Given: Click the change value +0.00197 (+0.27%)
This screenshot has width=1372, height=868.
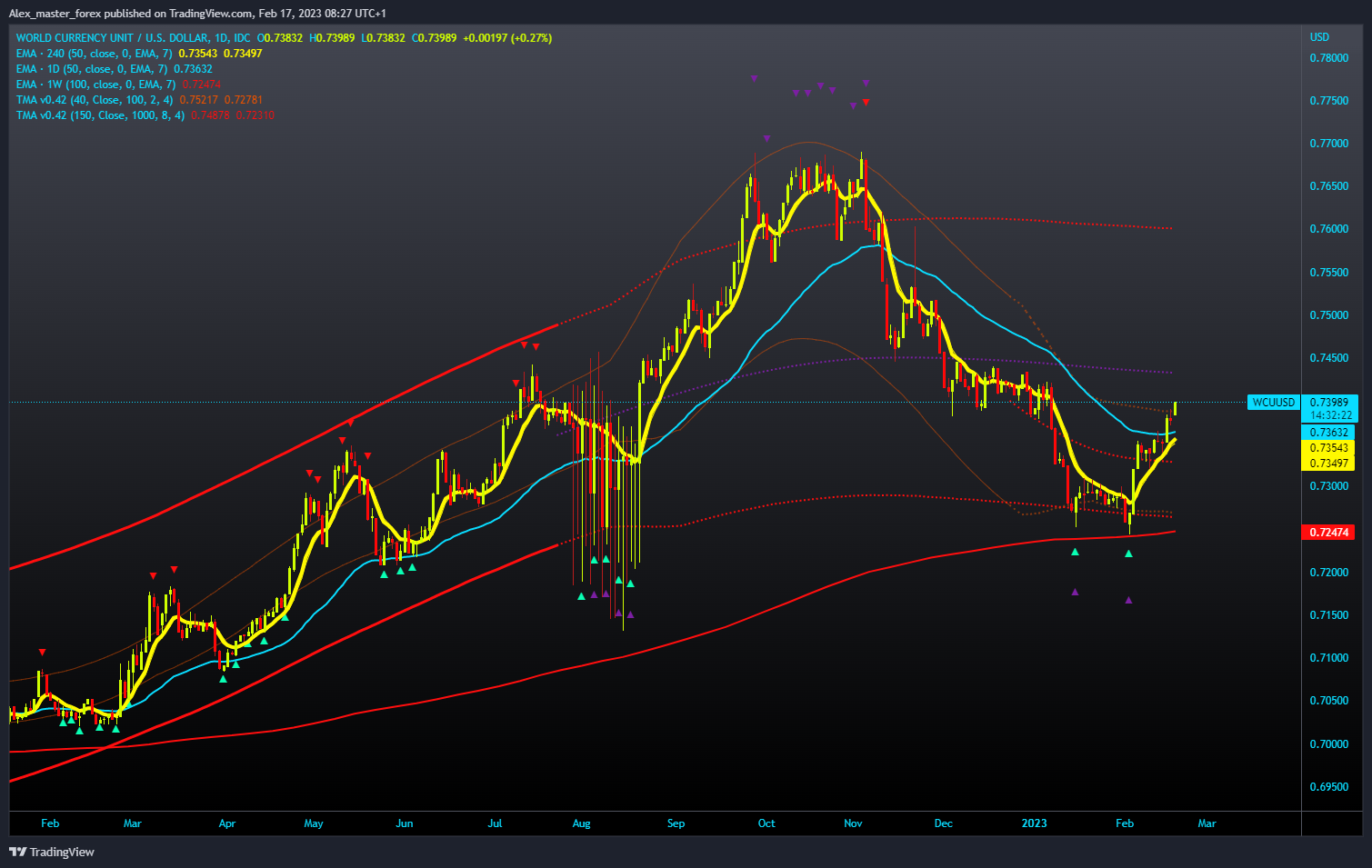Looking at the screenshot, I should click(507, 38).
